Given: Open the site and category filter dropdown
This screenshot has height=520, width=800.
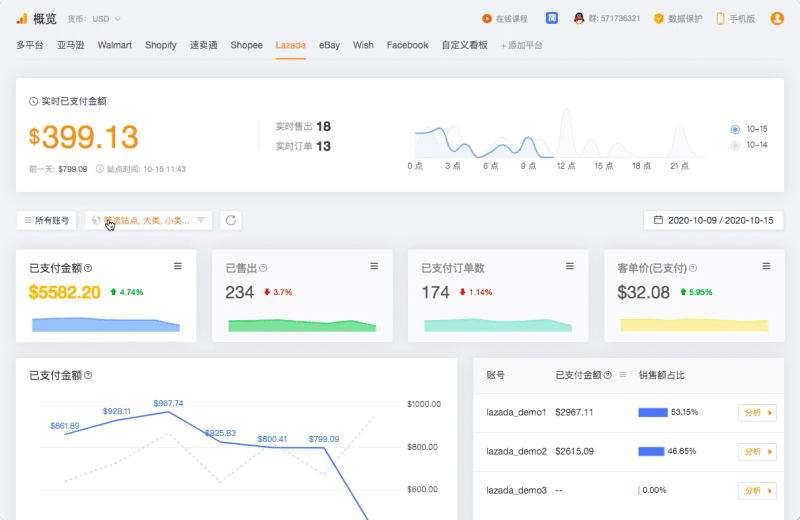Looking at the screenshot, I should (149, 220).
